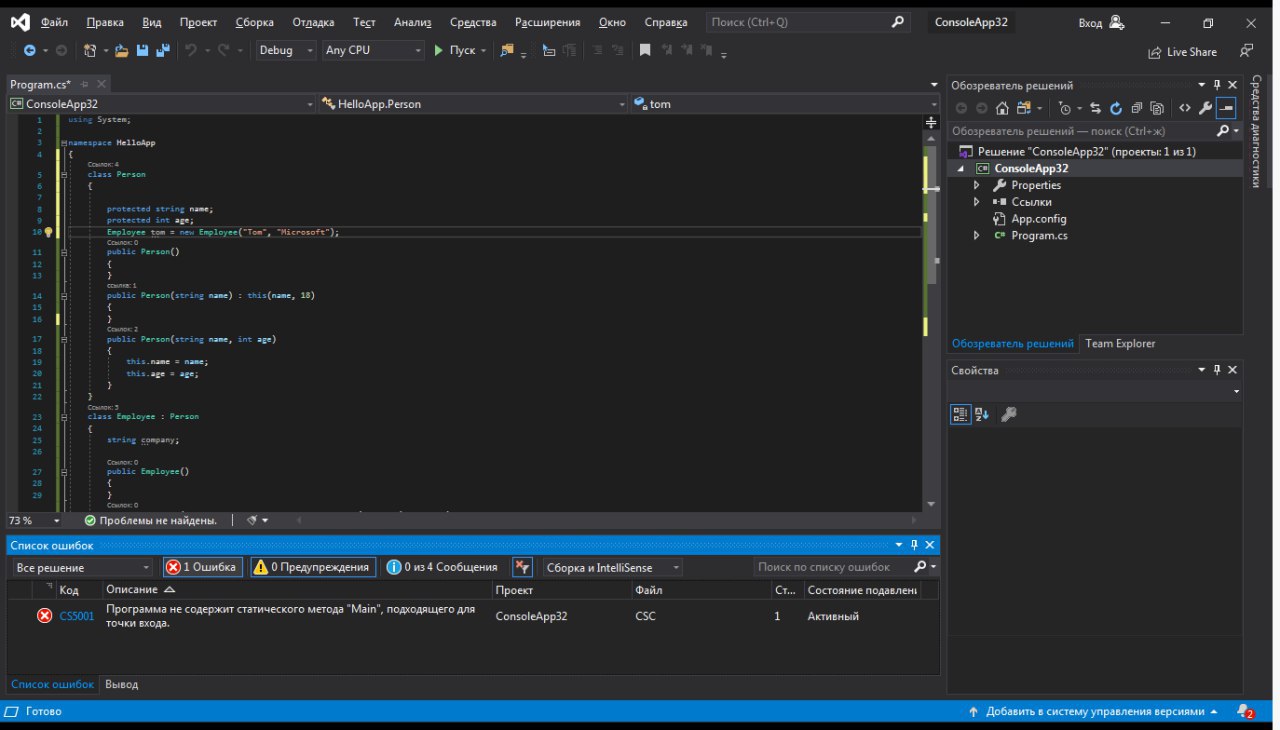
Task: Click the Collapse All icon in Solution Explorer
Action: [1137, 108]
